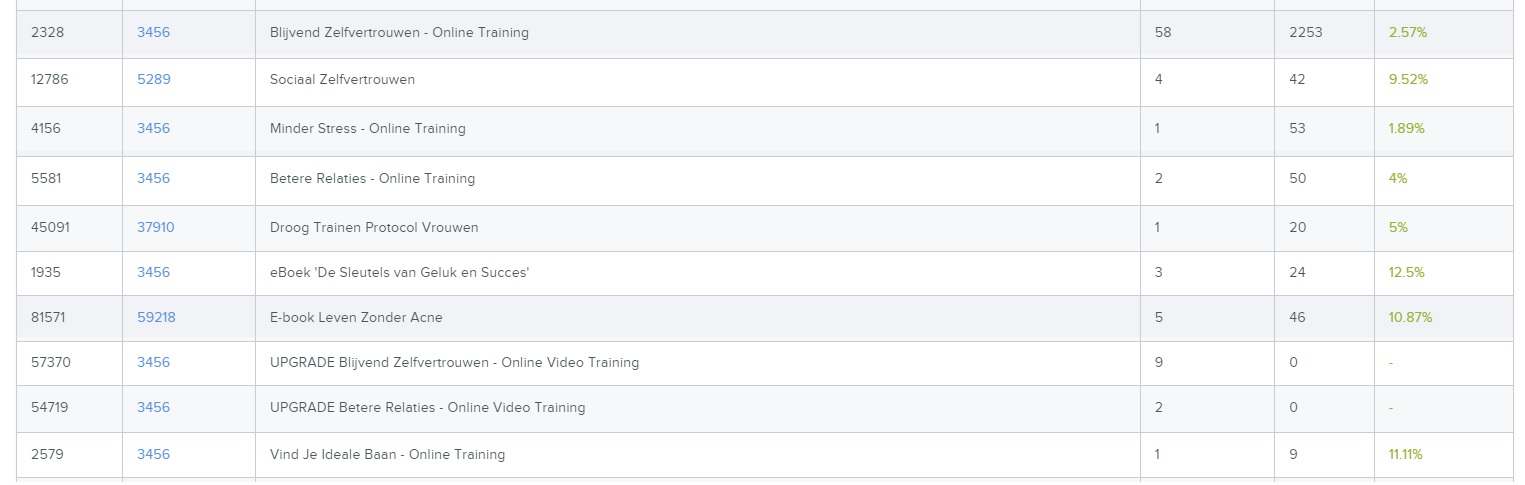
Task: Click Droog Trainen Protocol Vrouwen product title
Action: [x=374, y=227]
